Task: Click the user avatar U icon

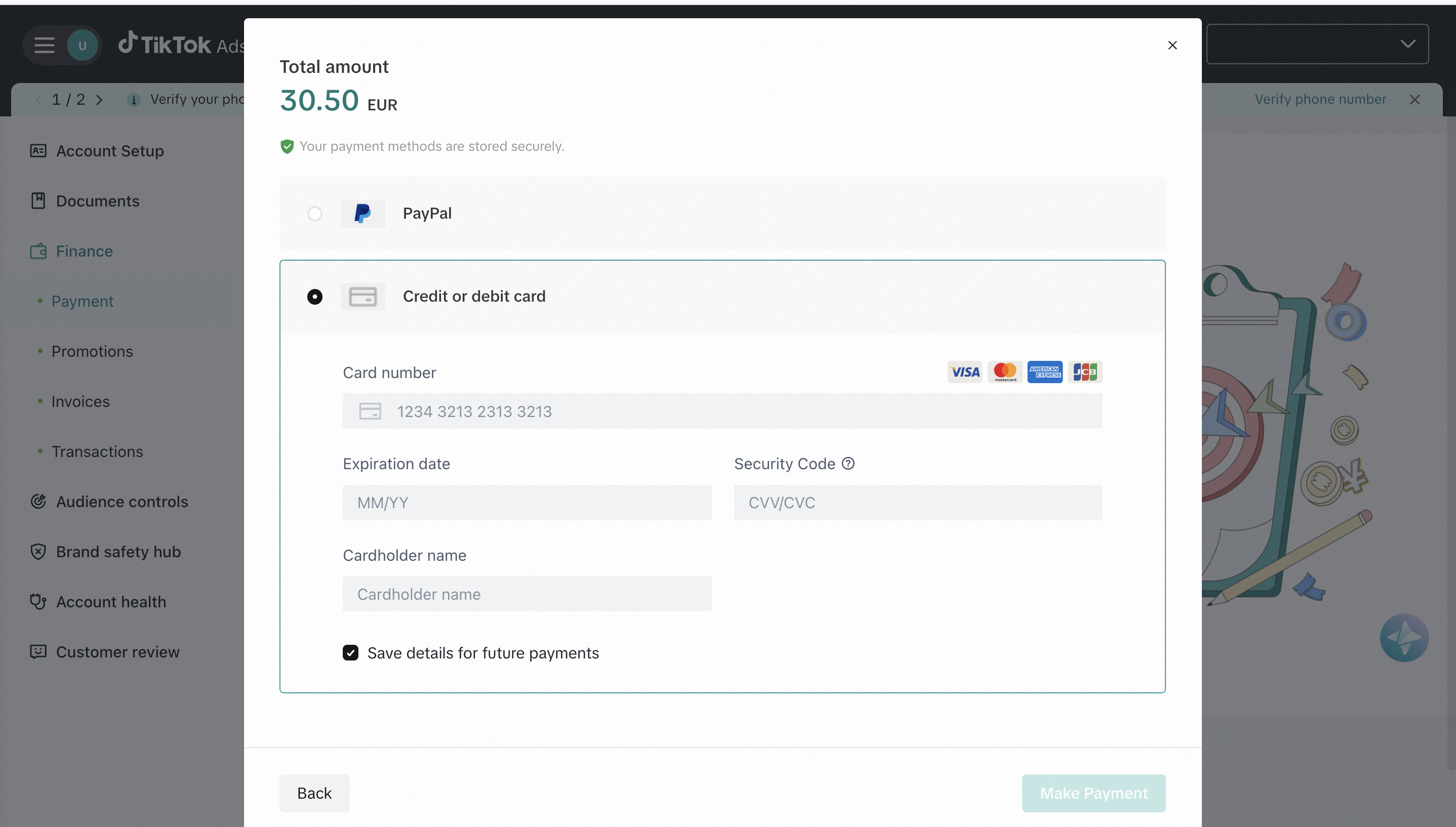Action: (83, 46)
